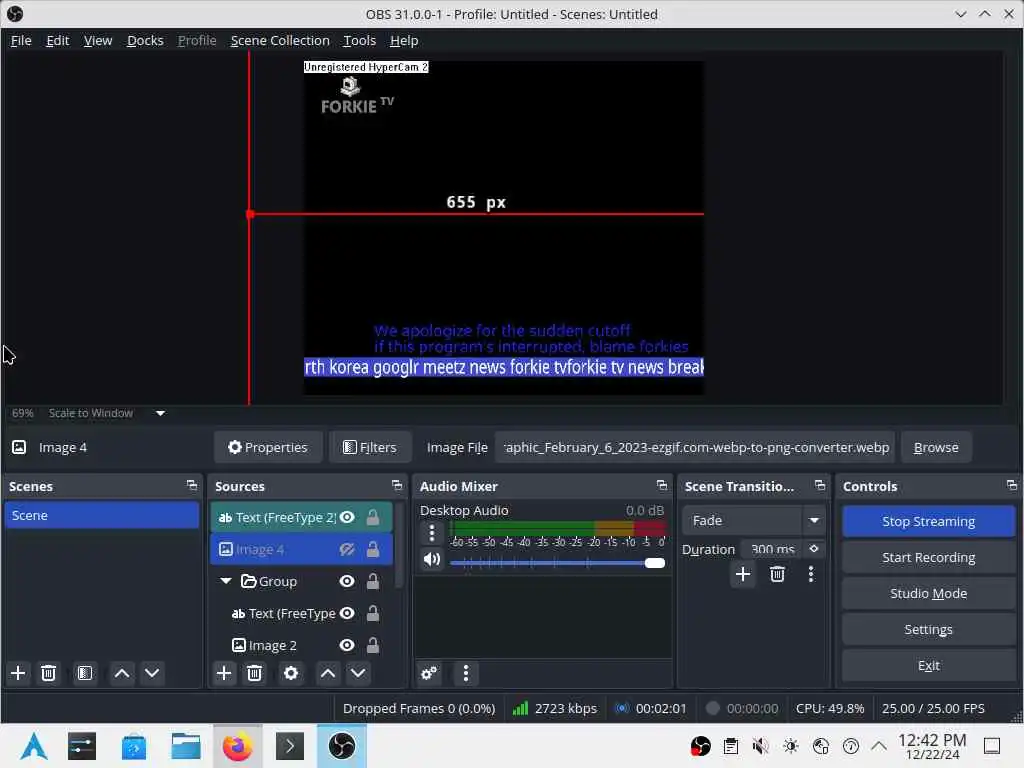Screen dimensions: 1024x768
Task: Toggle visibility of the Group source
Action: pos(347,581)
